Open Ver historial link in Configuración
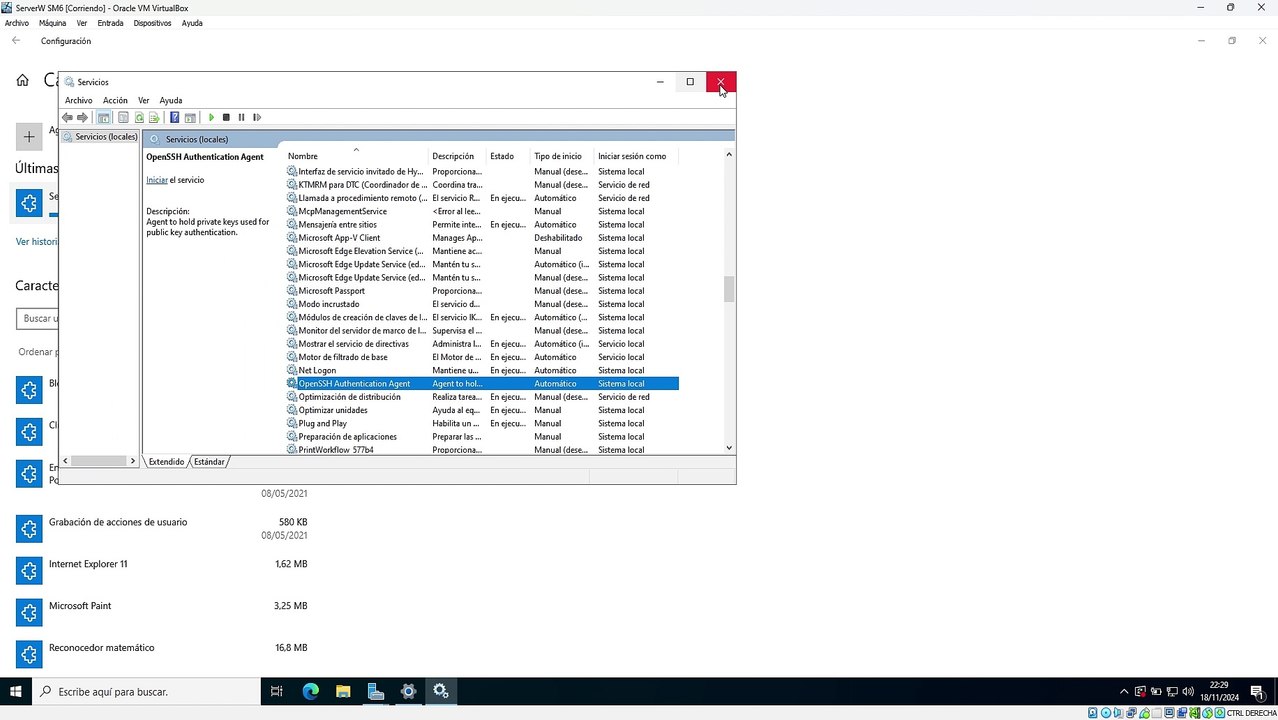Screen dimensions: 1278x720 pyautogui.click(x=37, y=242)
